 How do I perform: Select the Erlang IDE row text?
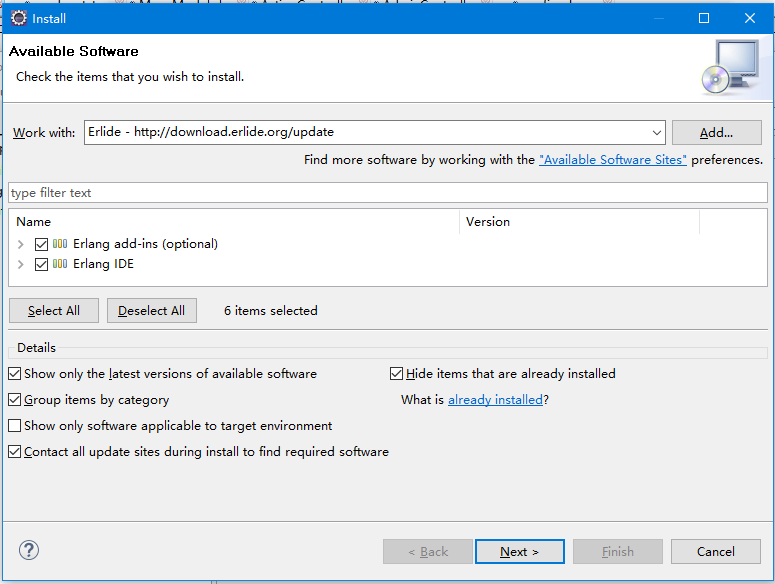[103, 264]
